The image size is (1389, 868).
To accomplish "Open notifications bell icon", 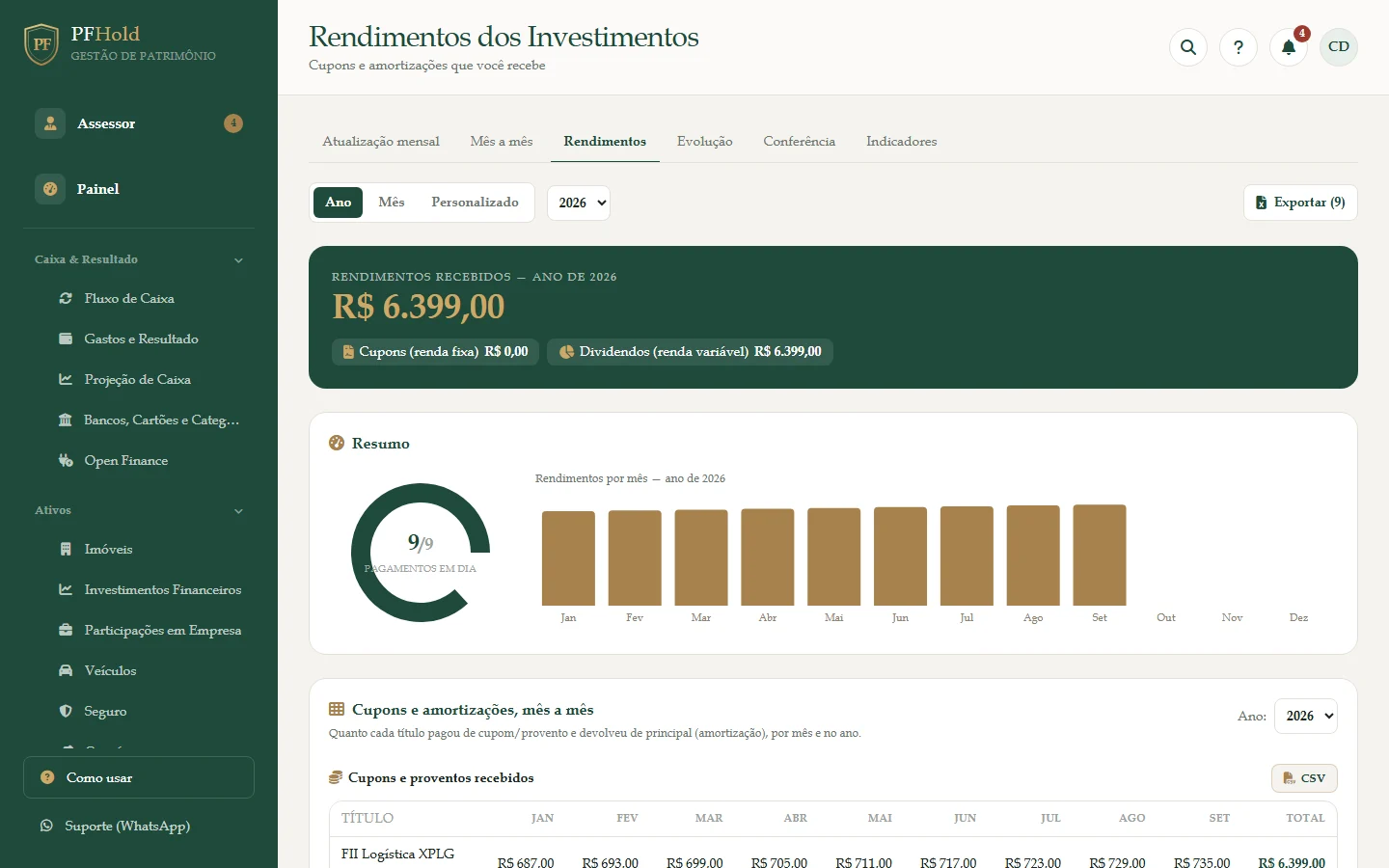I will pos(1289,47).
